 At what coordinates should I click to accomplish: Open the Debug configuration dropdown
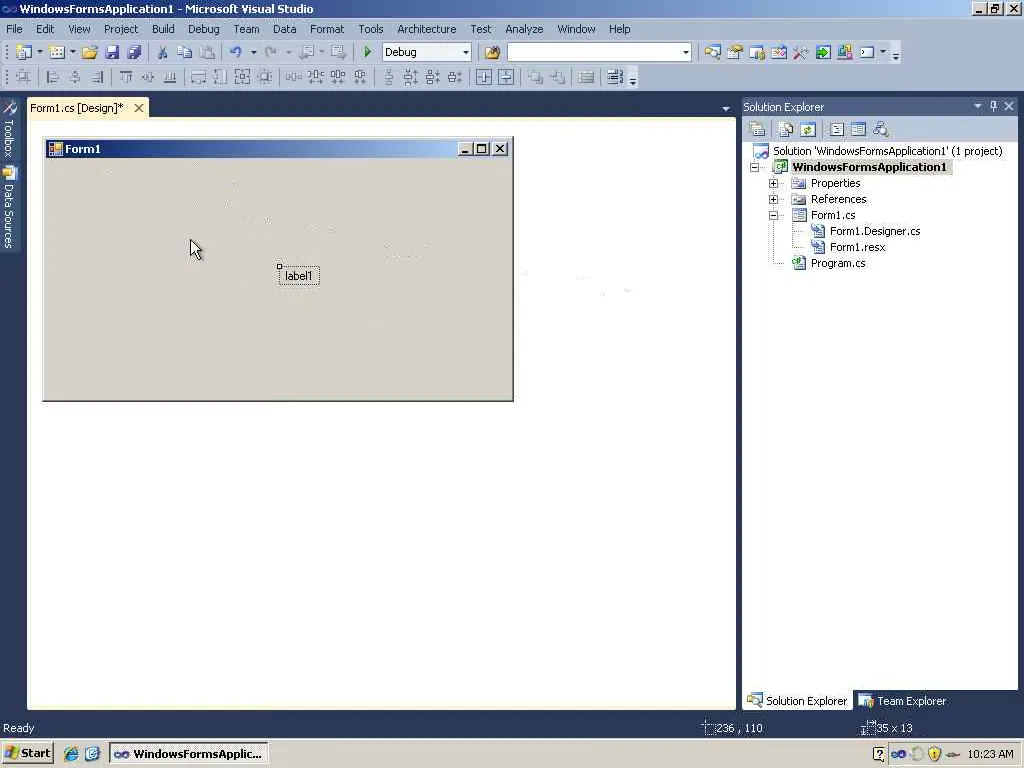466,52
